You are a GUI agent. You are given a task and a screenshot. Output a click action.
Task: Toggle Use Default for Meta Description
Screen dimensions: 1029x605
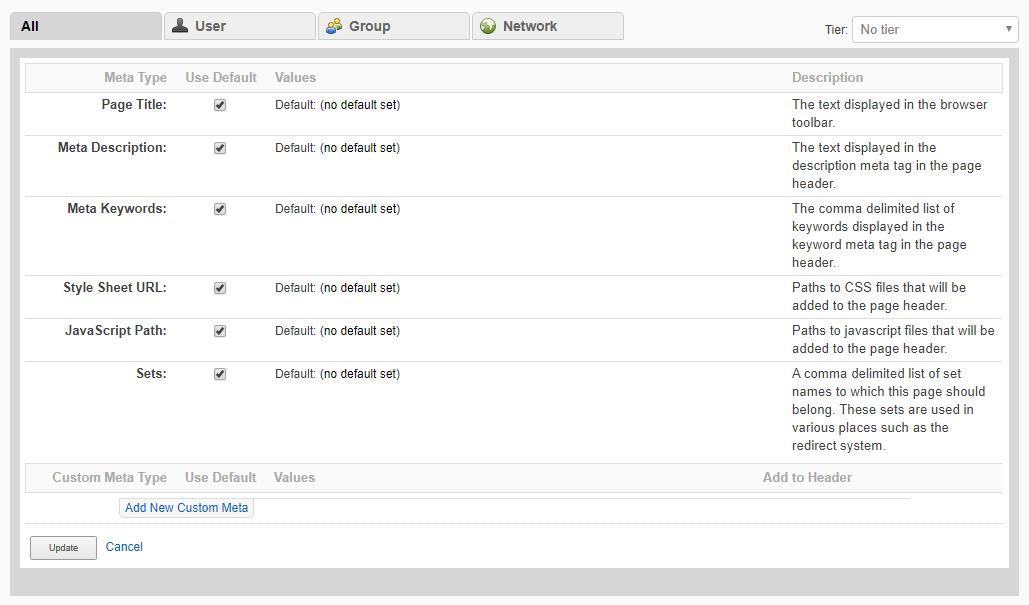coord(220,148)
